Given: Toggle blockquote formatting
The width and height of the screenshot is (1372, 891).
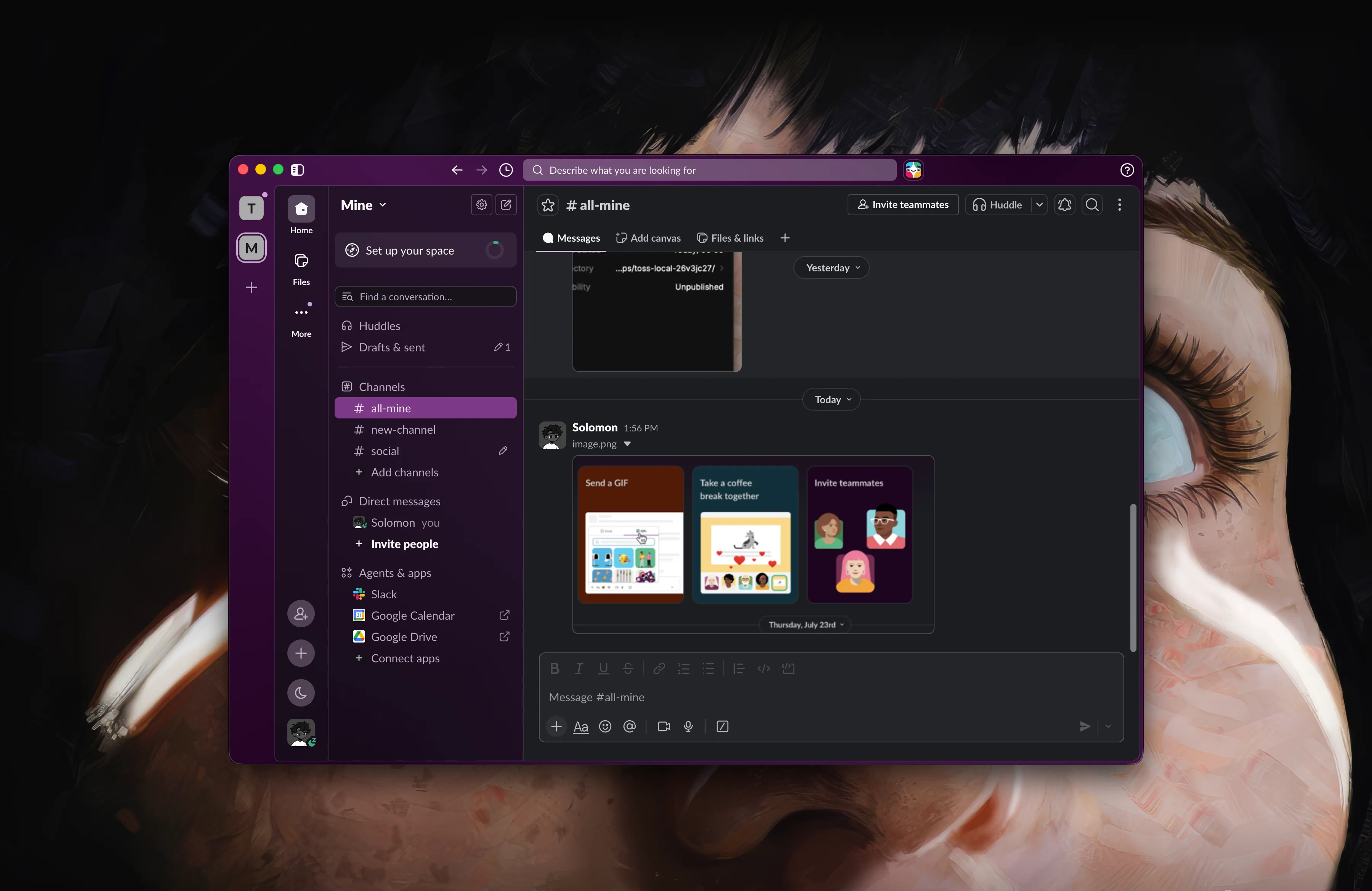Looking at the screenshot, I should click(739, 668).
